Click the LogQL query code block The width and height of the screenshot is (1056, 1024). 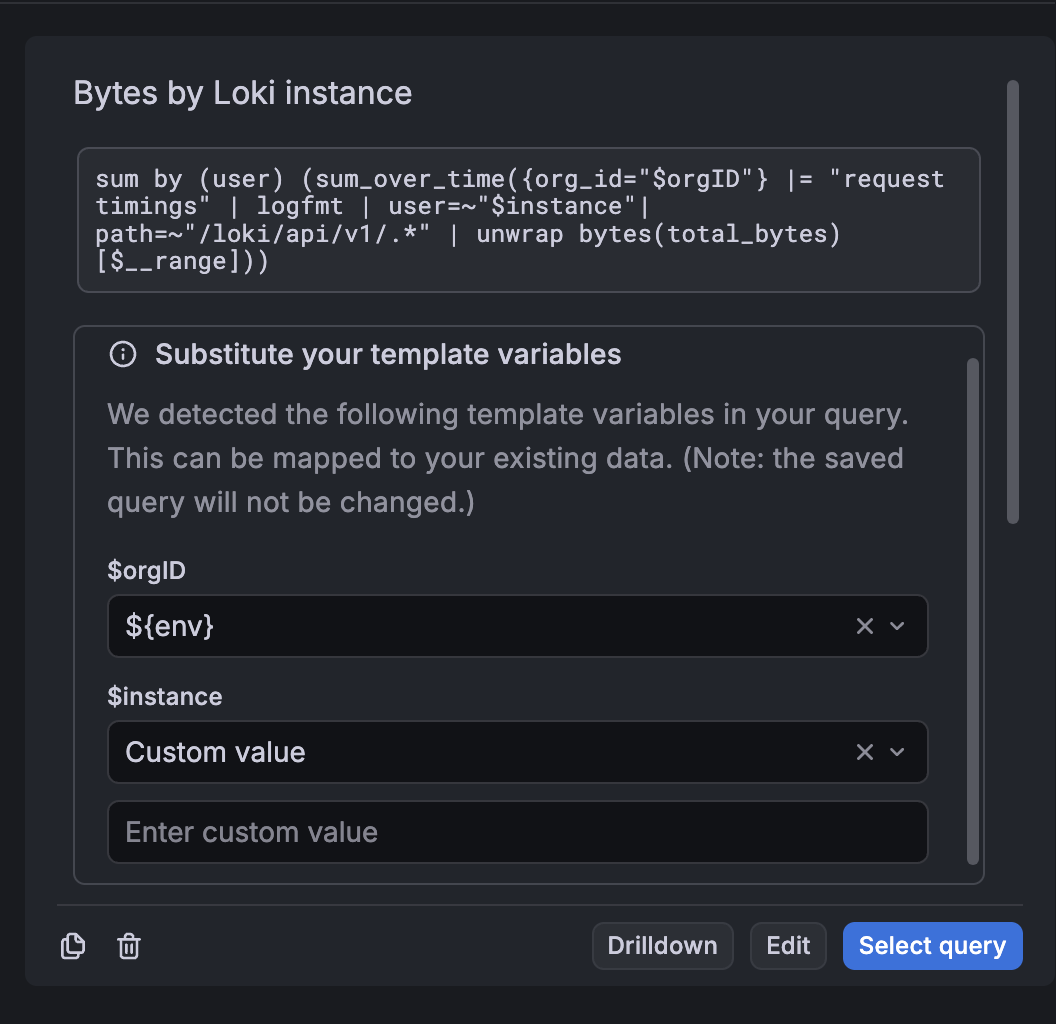[x=528, y=221]
